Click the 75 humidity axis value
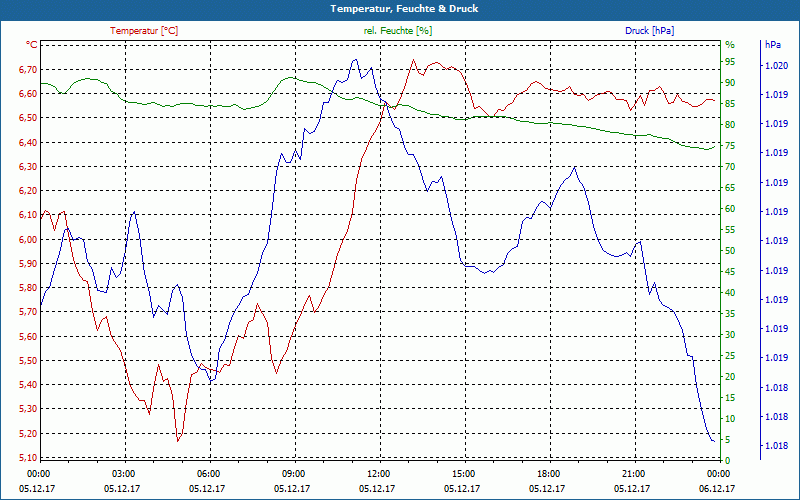Viewport: 800px width, 500px height. tap(730, 146)
